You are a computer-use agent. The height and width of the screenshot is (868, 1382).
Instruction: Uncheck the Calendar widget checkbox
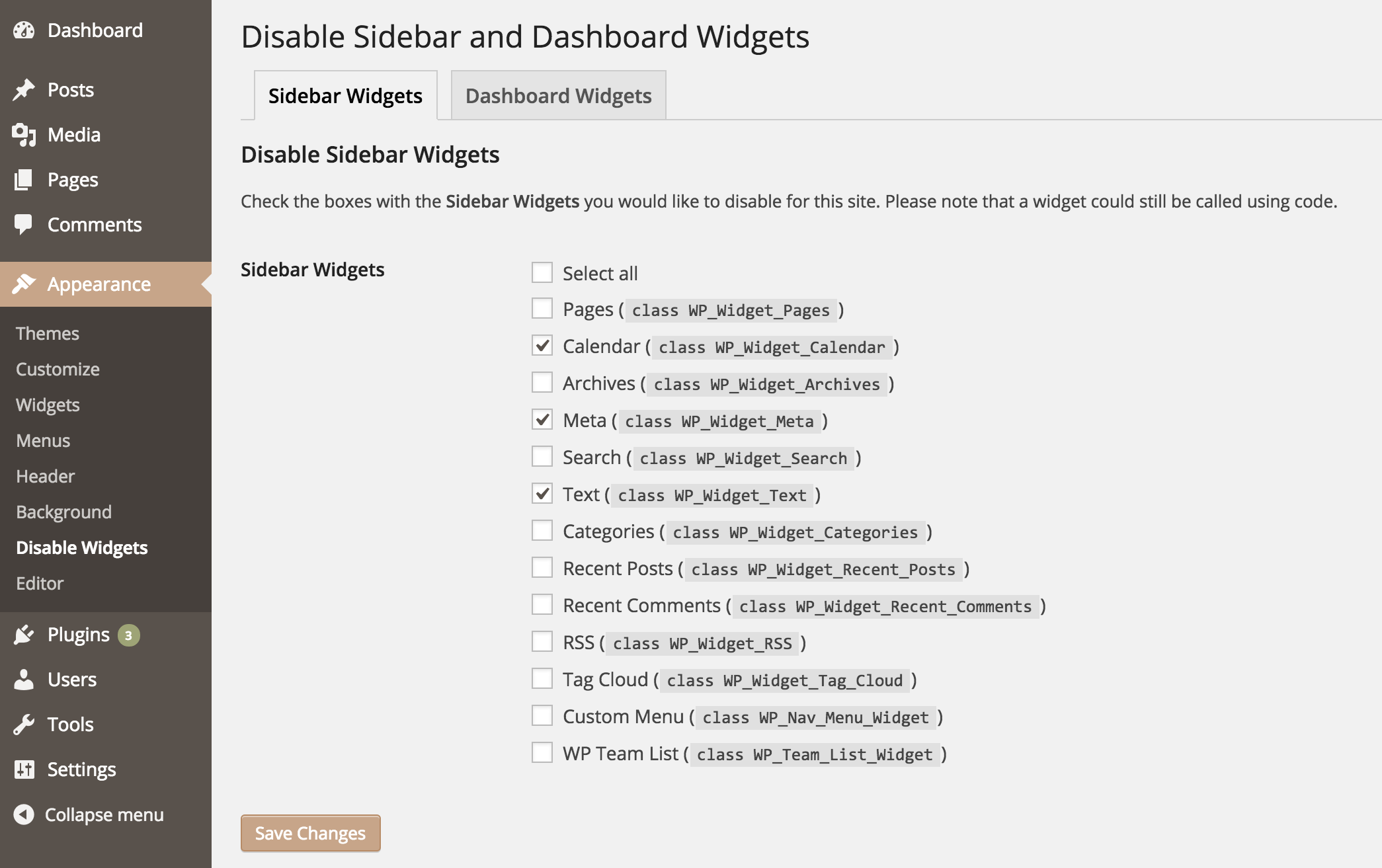(x=542, y=346)
